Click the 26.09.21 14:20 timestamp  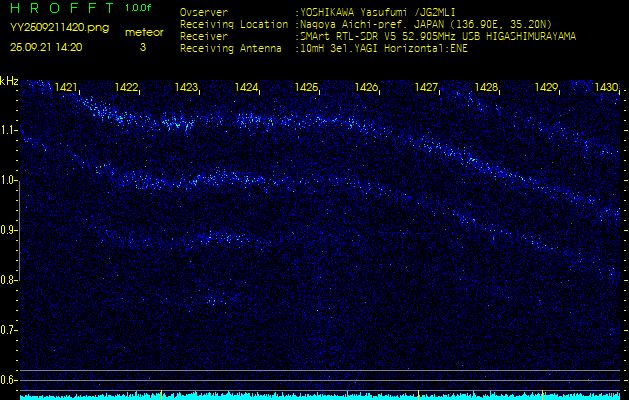tap(47, 47)
